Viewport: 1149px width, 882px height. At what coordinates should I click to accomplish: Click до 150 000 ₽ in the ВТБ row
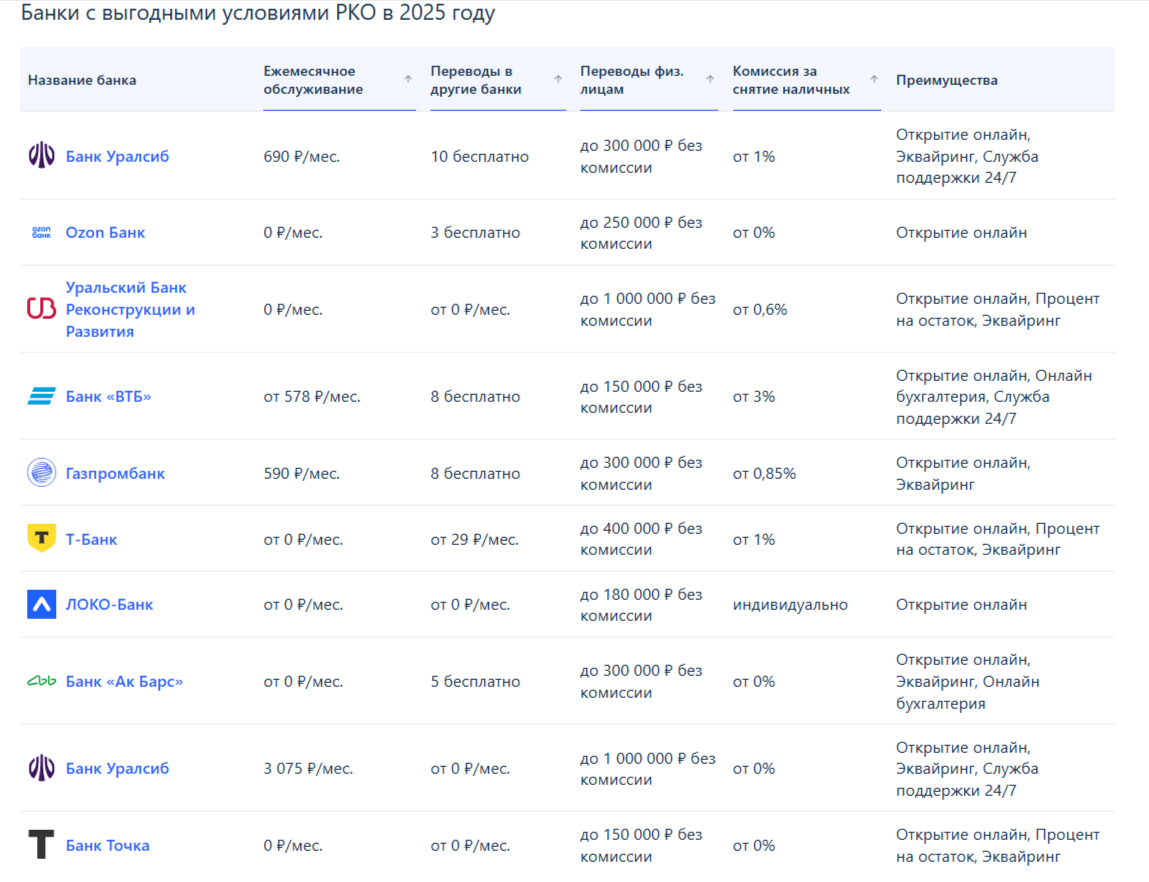pos(641,396)
